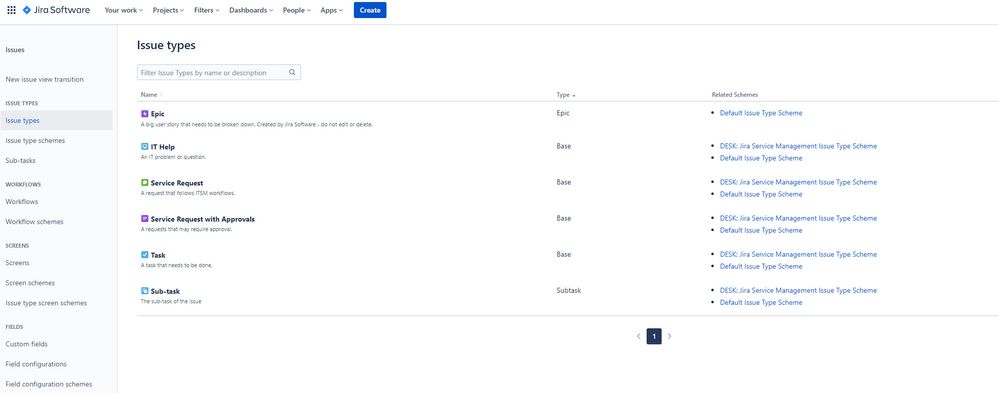Click the Epic type cell value
Screen dimensions: 999x393
[x=563, y=113]
